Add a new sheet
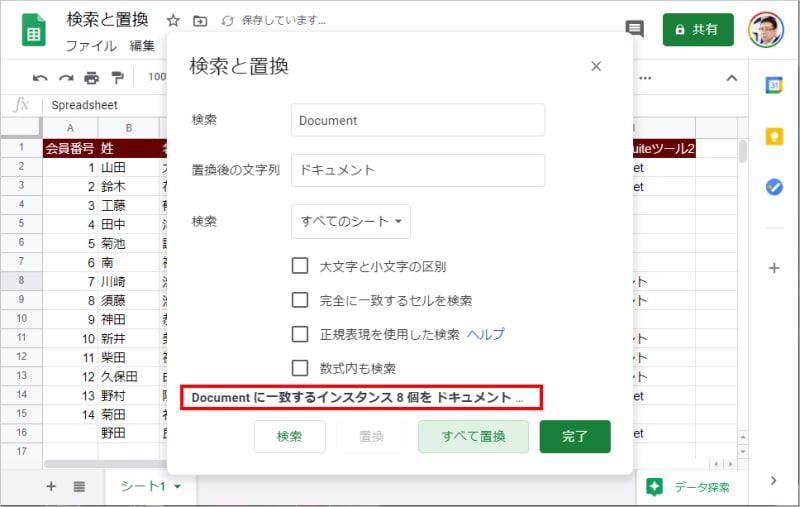Viewport: 800px width, 507px height. pos(51,486)
